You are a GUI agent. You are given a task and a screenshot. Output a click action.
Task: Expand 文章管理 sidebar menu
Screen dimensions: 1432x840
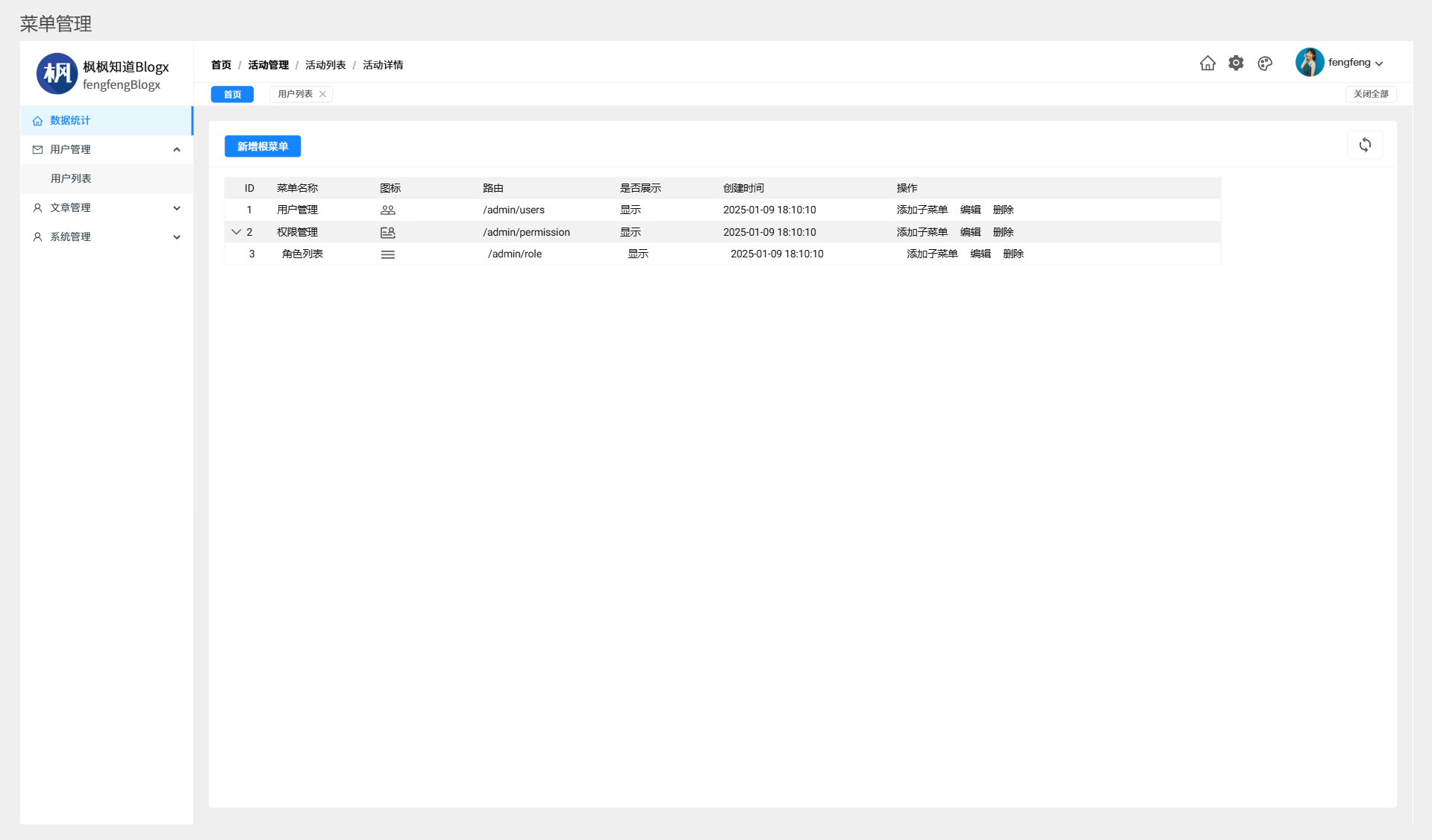(x=177, y=208)
